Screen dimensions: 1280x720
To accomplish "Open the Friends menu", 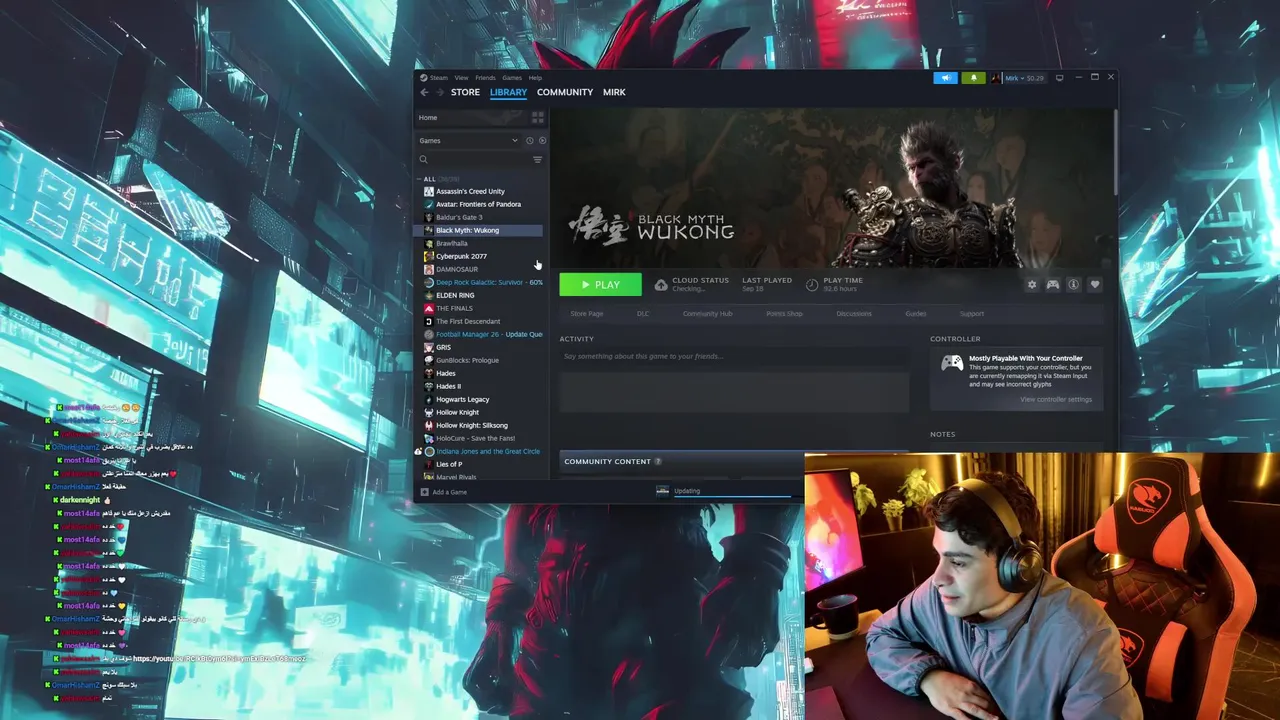I will click(x=485, y=77).
